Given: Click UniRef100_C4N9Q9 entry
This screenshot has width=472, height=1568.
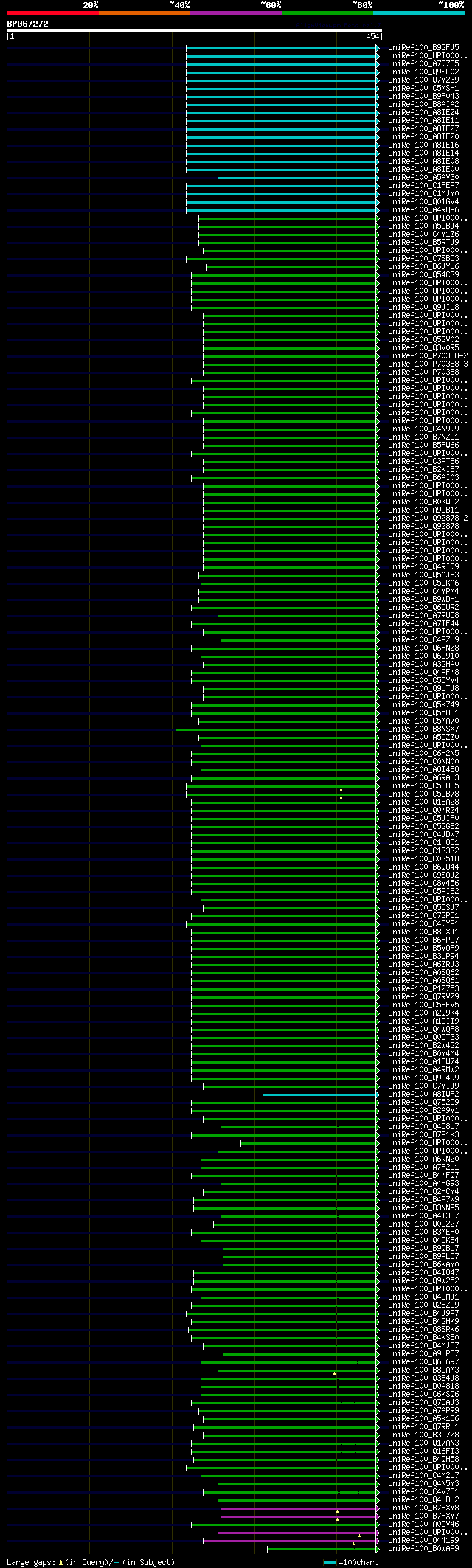Looking at the screenshot, I should pyautogui.click(x=424, y=429).
